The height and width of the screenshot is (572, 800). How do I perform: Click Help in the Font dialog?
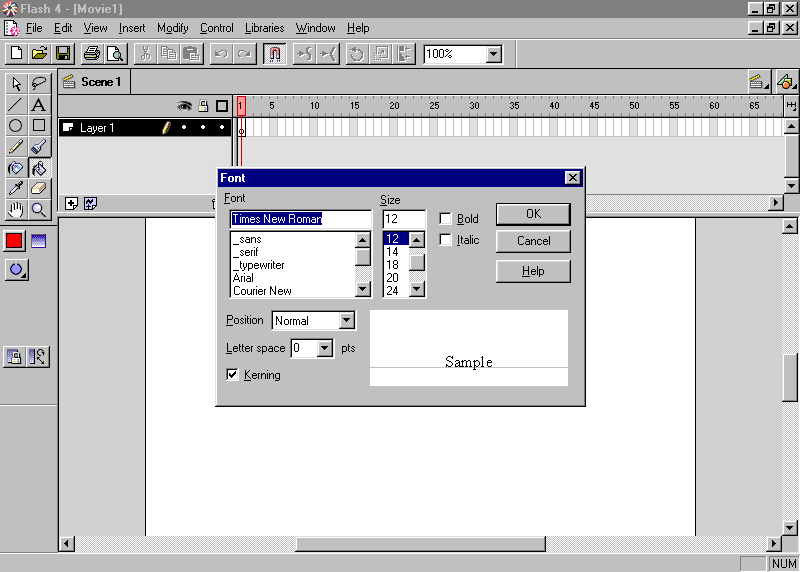point(533,271)
